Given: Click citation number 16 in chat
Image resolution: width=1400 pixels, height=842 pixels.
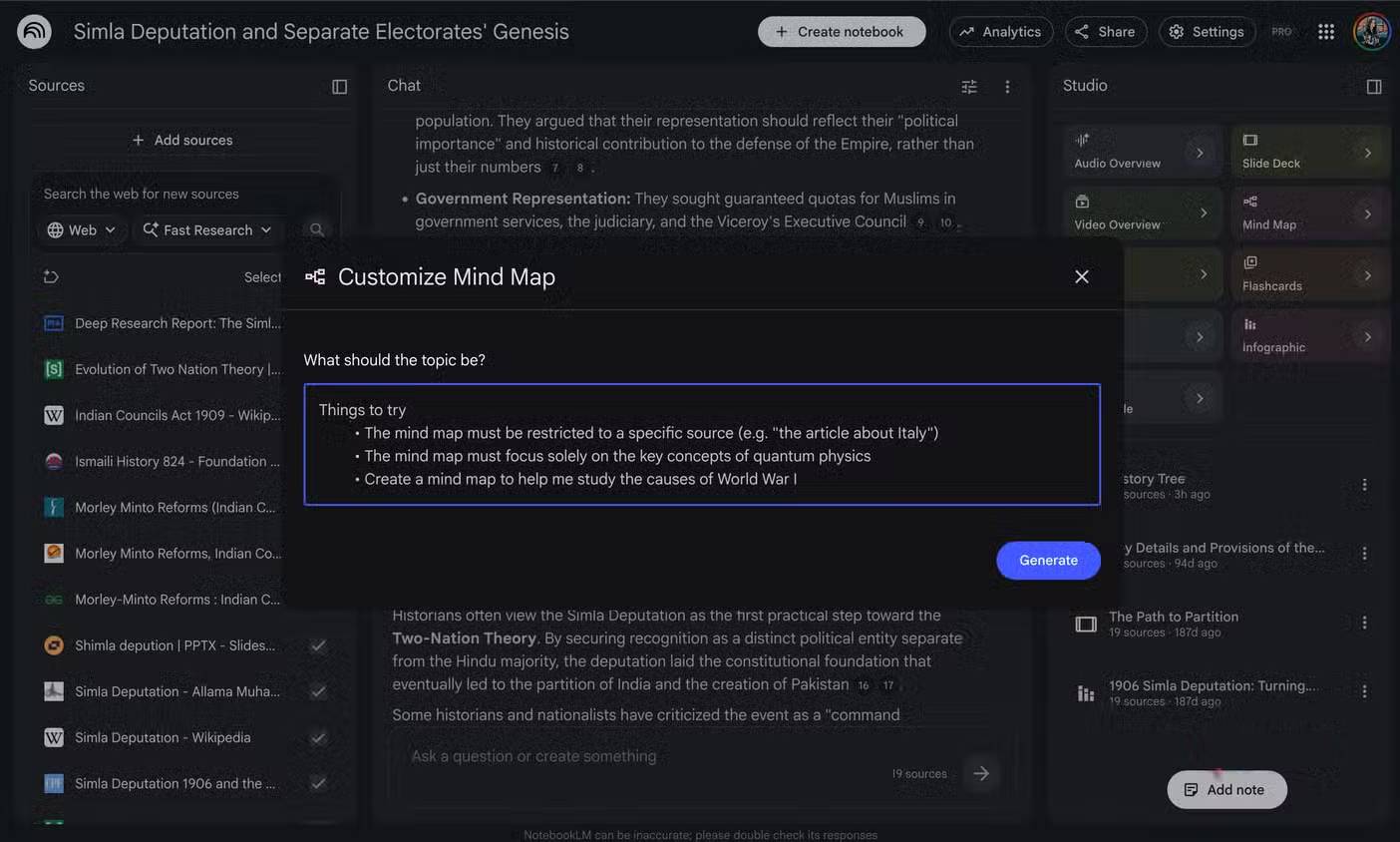Looking at the screenshot, I should tap(864, 685).
